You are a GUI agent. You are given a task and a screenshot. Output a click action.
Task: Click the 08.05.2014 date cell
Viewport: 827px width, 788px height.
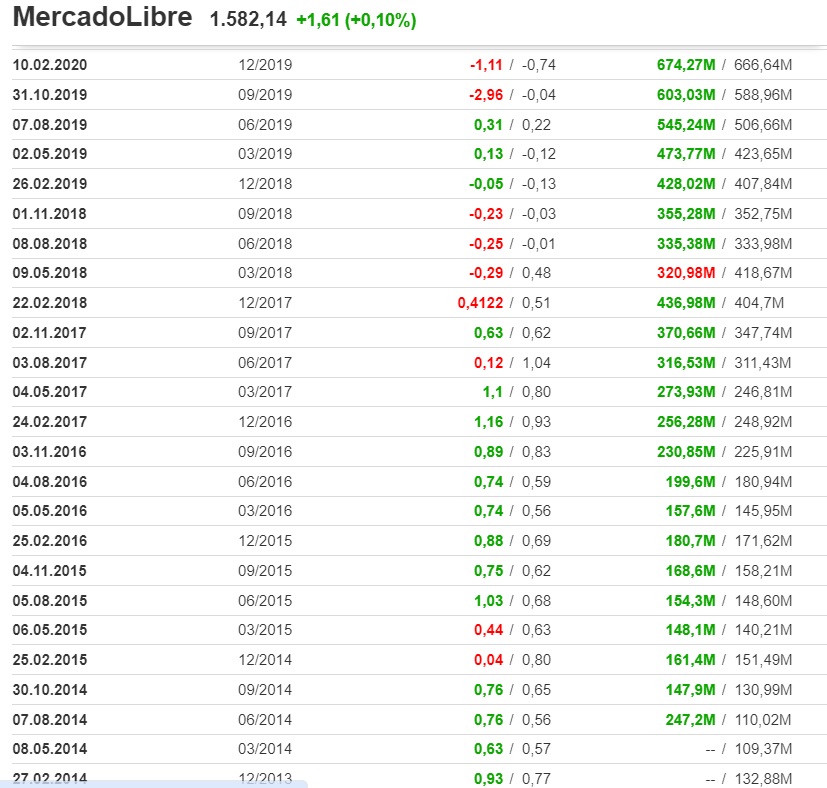[50, 749]
